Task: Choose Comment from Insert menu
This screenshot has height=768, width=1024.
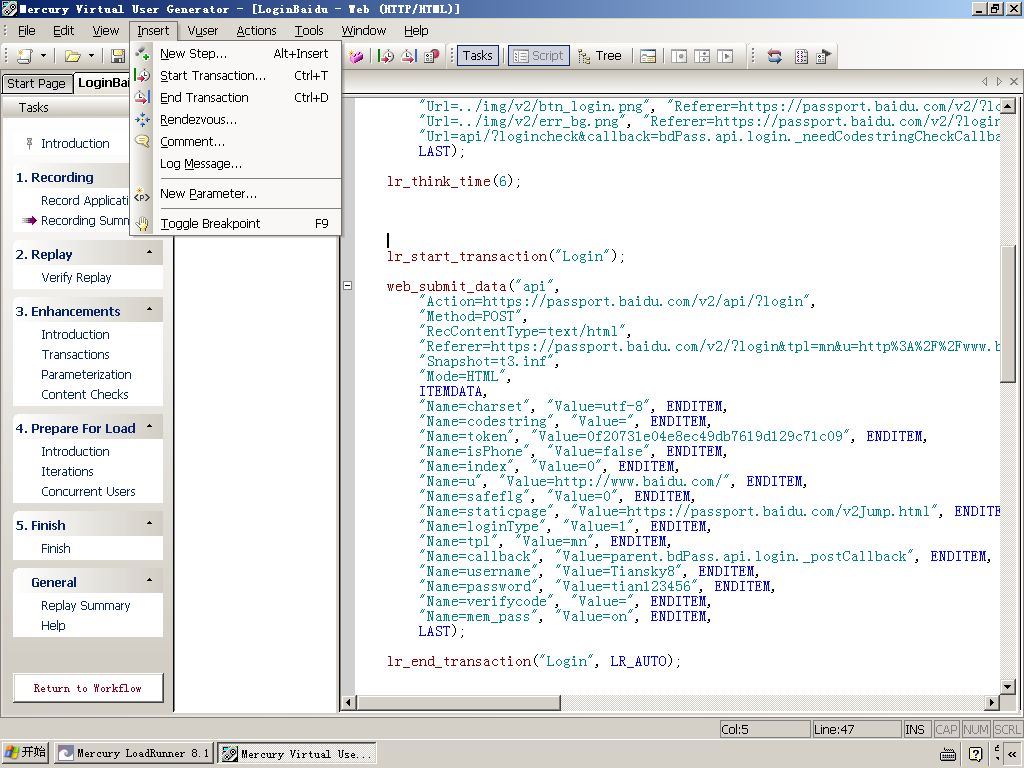Action: [236, 142]
